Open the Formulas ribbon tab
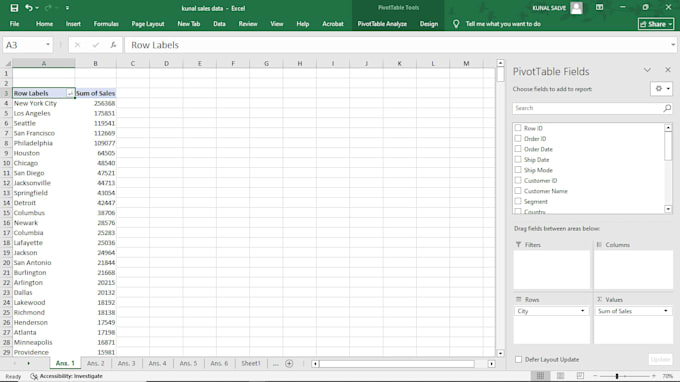 (x=106, y=24)
